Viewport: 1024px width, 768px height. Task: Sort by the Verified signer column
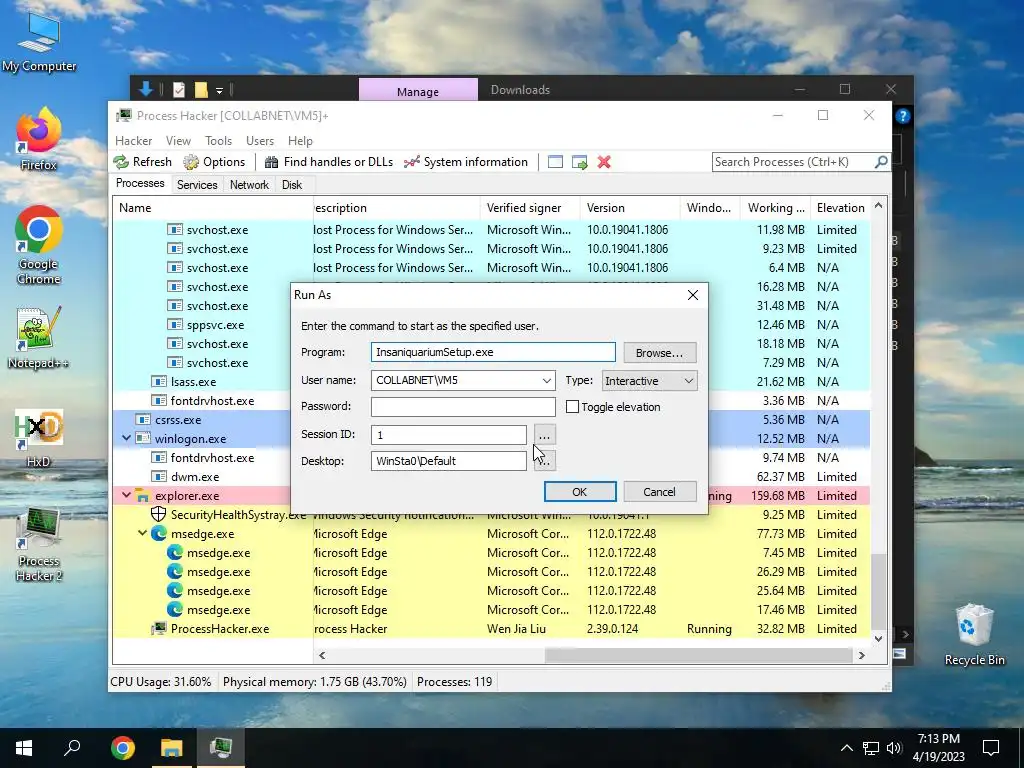530,208
